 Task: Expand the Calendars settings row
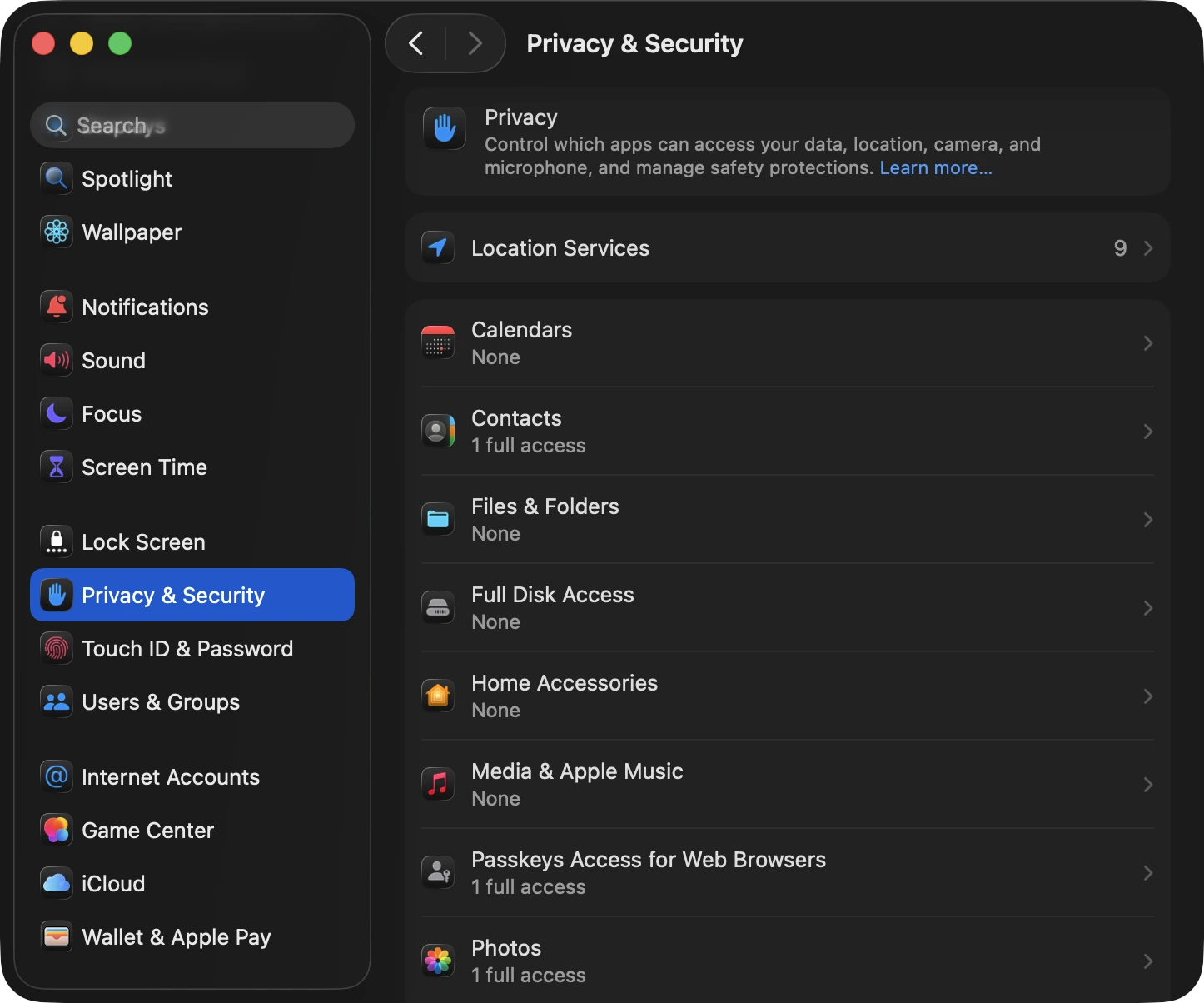[787, 342]
